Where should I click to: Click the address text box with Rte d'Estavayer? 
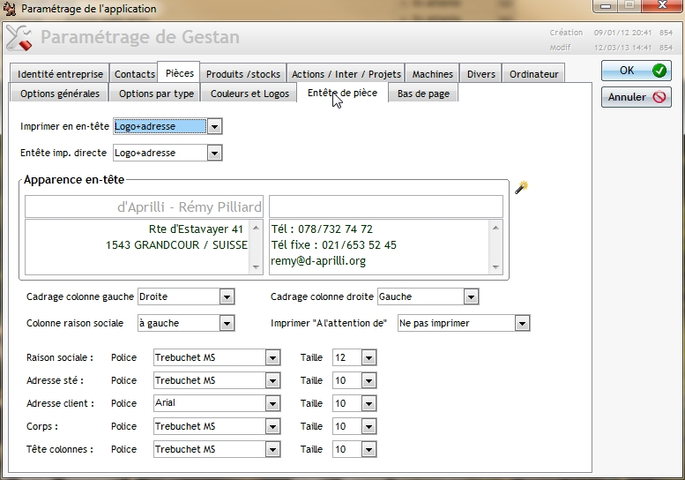click(144, 245)
